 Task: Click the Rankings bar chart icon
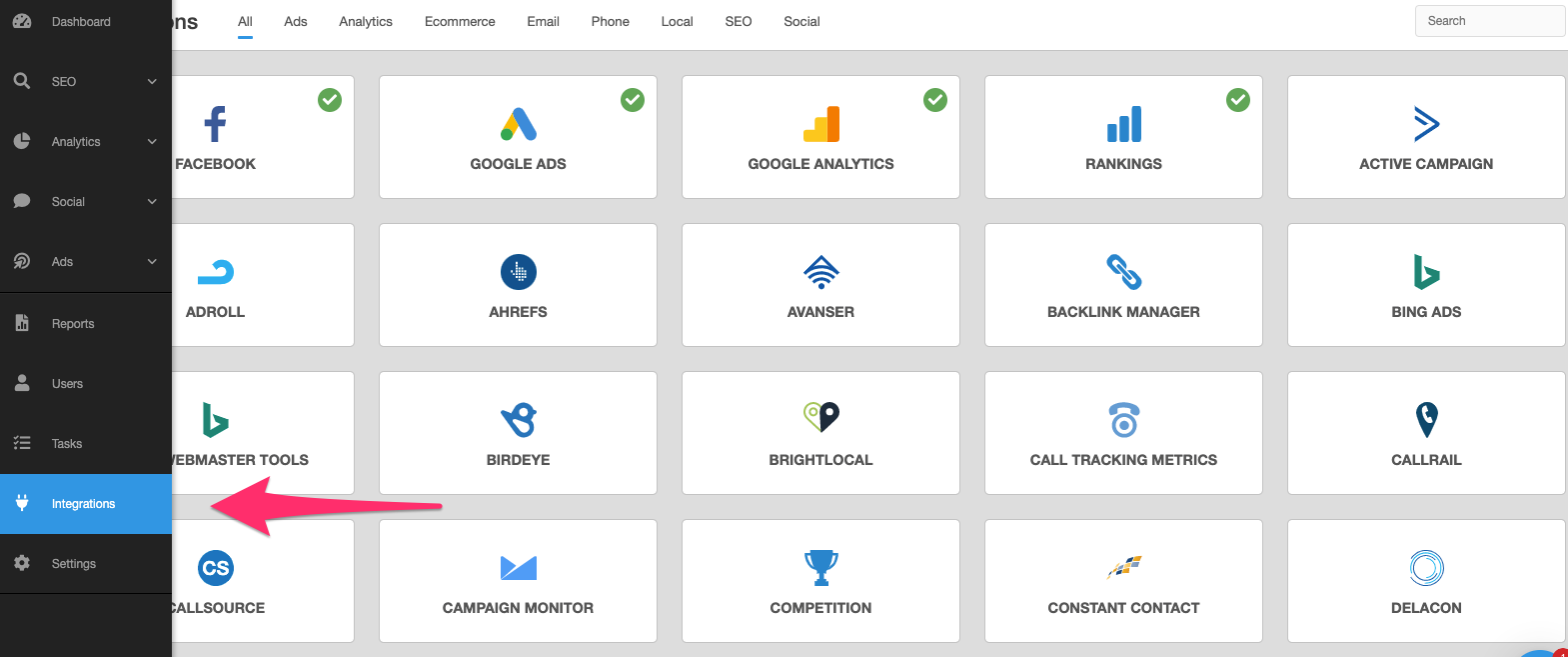click(1124, 124)
